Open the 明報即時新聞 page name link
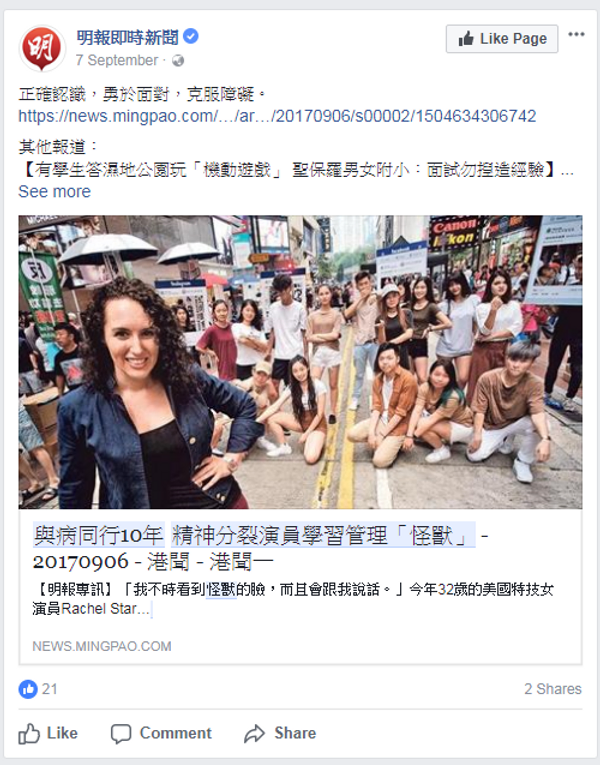Screen dimensions: 600x765 127,37
